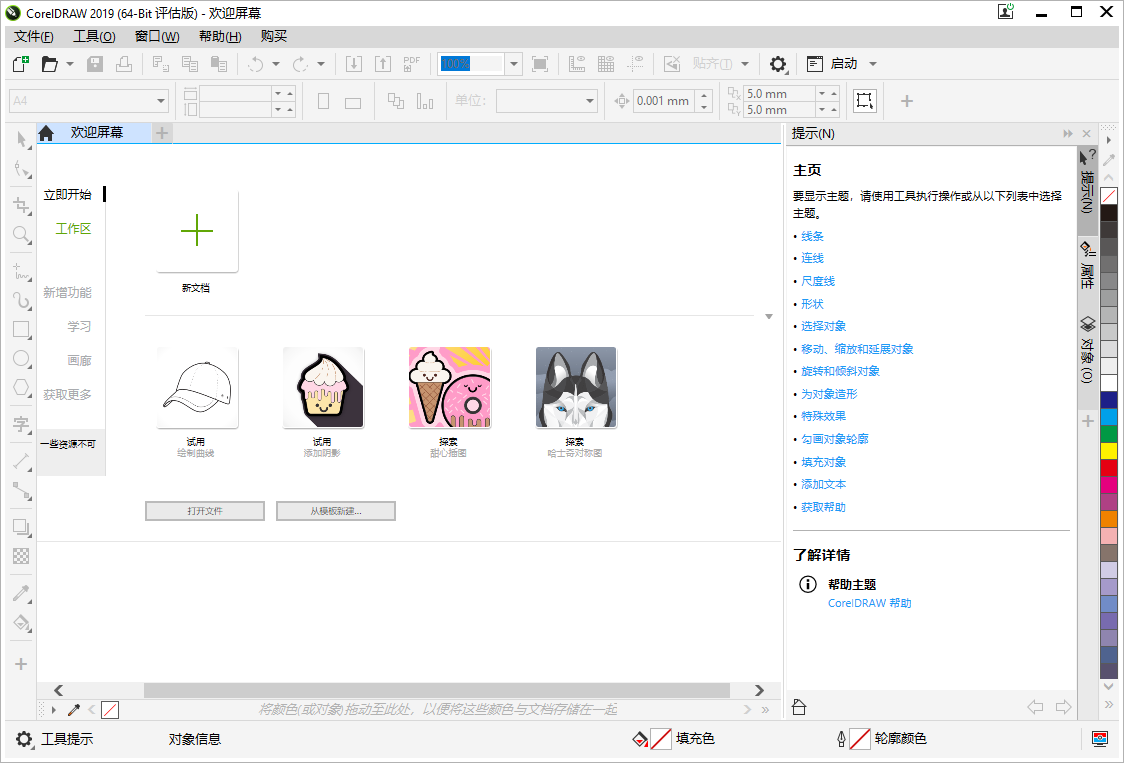
Task: Select the Zoom magnifier tool
Action: pyautogui.click(x=22, y=234)
